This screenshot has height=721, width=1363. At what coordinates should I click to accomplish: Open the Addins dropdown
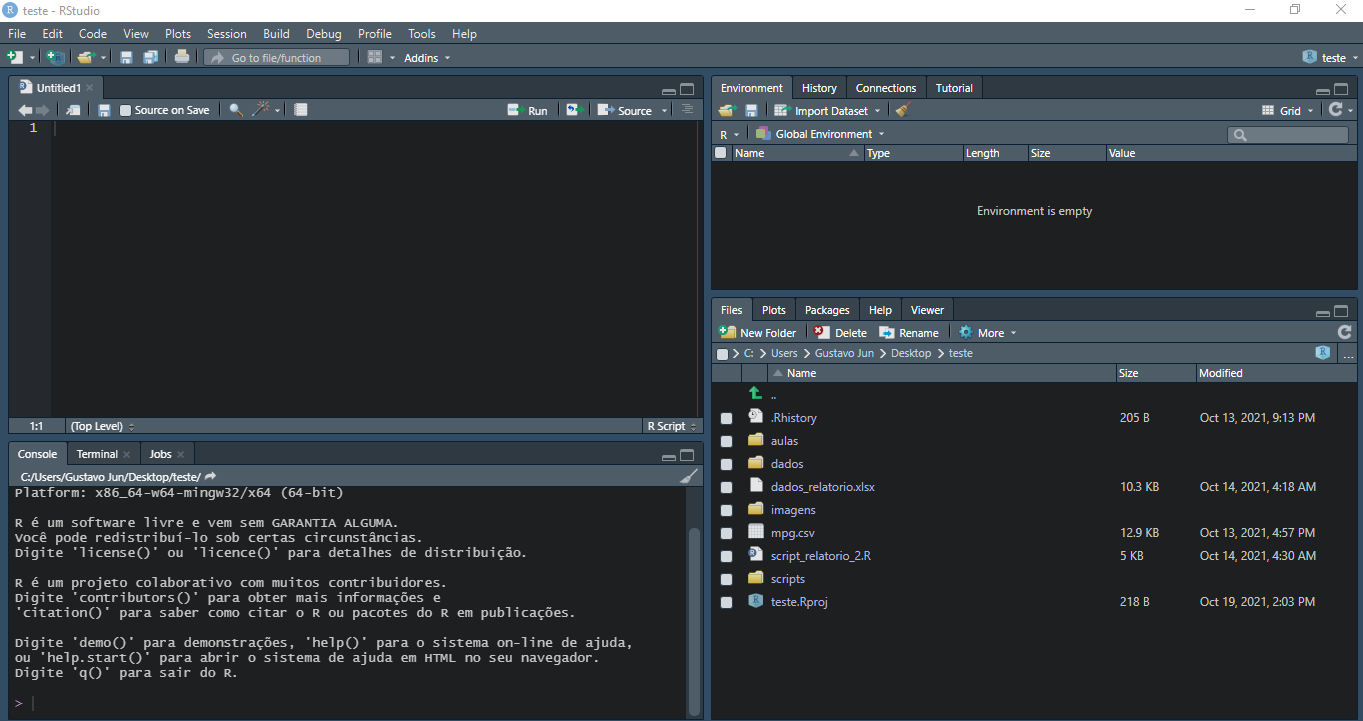(427, 58)
